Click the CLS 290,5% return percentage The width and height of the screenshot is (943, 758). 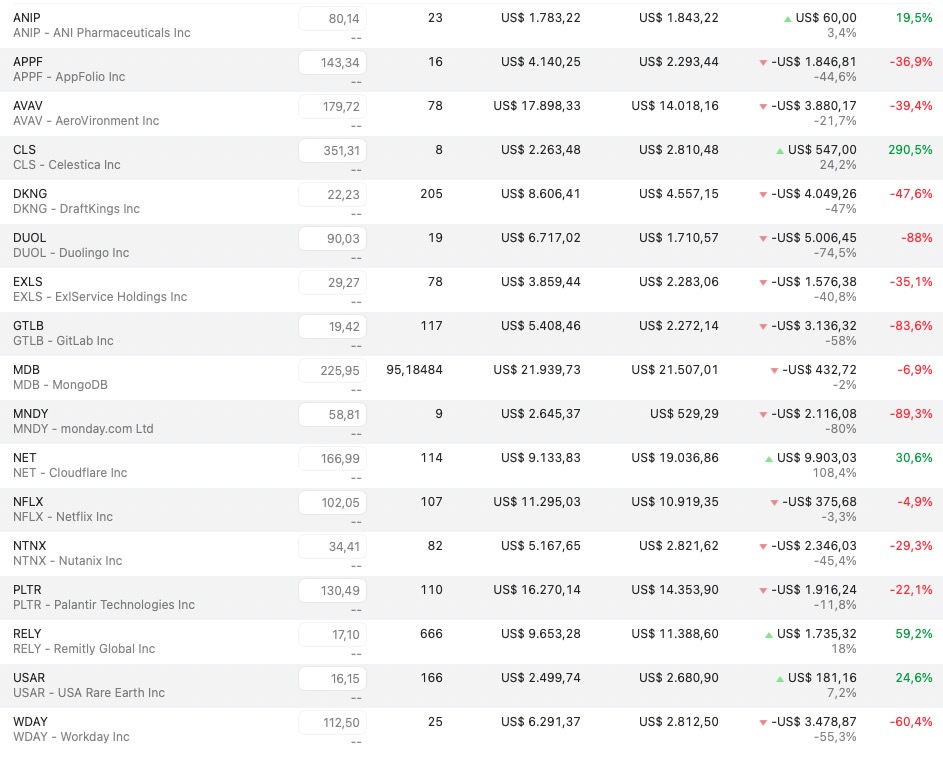[x=910, y=150]
